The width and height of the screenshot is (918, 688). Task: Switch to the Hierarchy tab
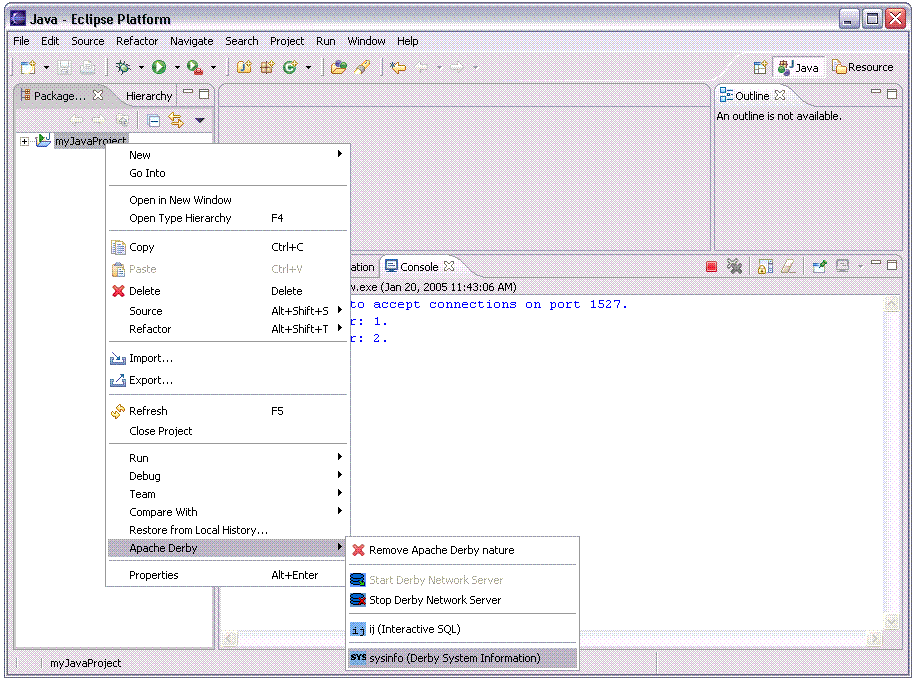tap(149, 96)
